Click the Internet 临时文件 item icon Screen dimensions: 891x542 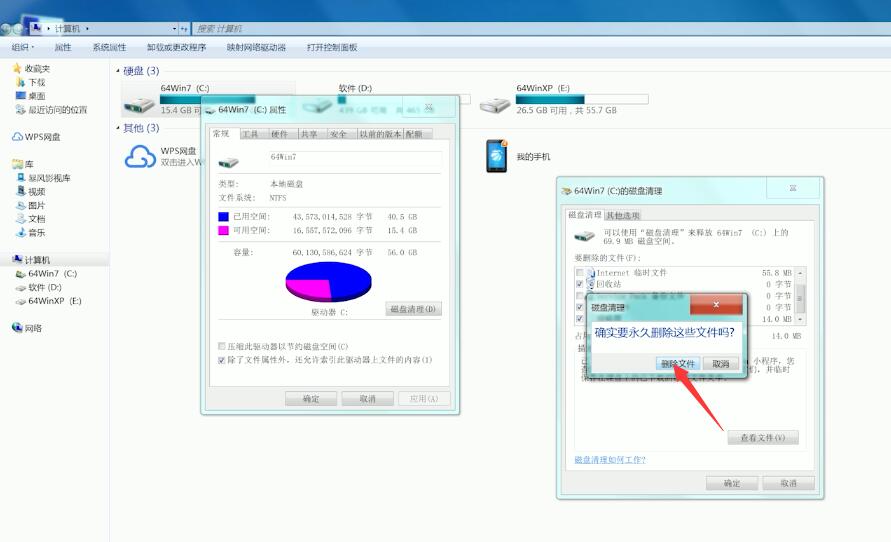pos(591,273)
